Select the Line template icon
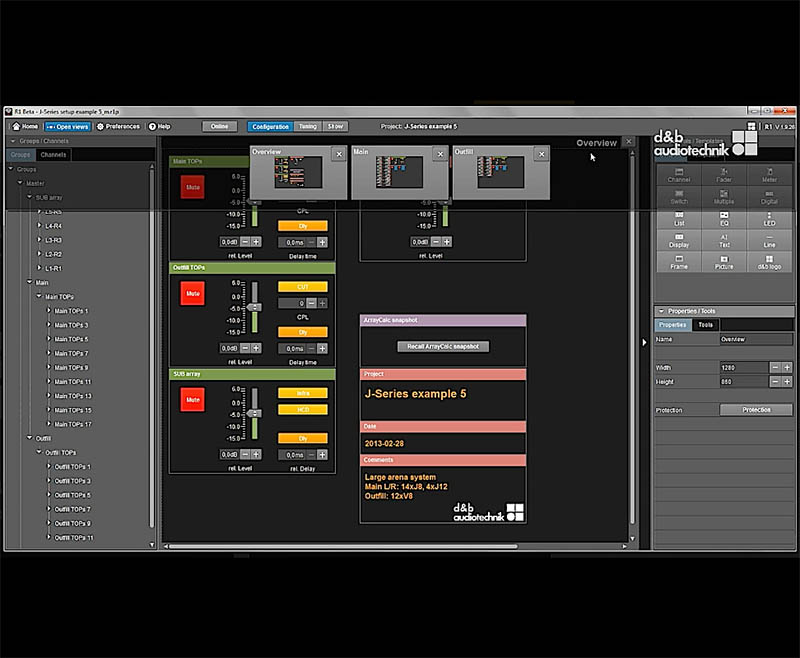The width and height of the screenshot is (800, 658). pos(769,240)
